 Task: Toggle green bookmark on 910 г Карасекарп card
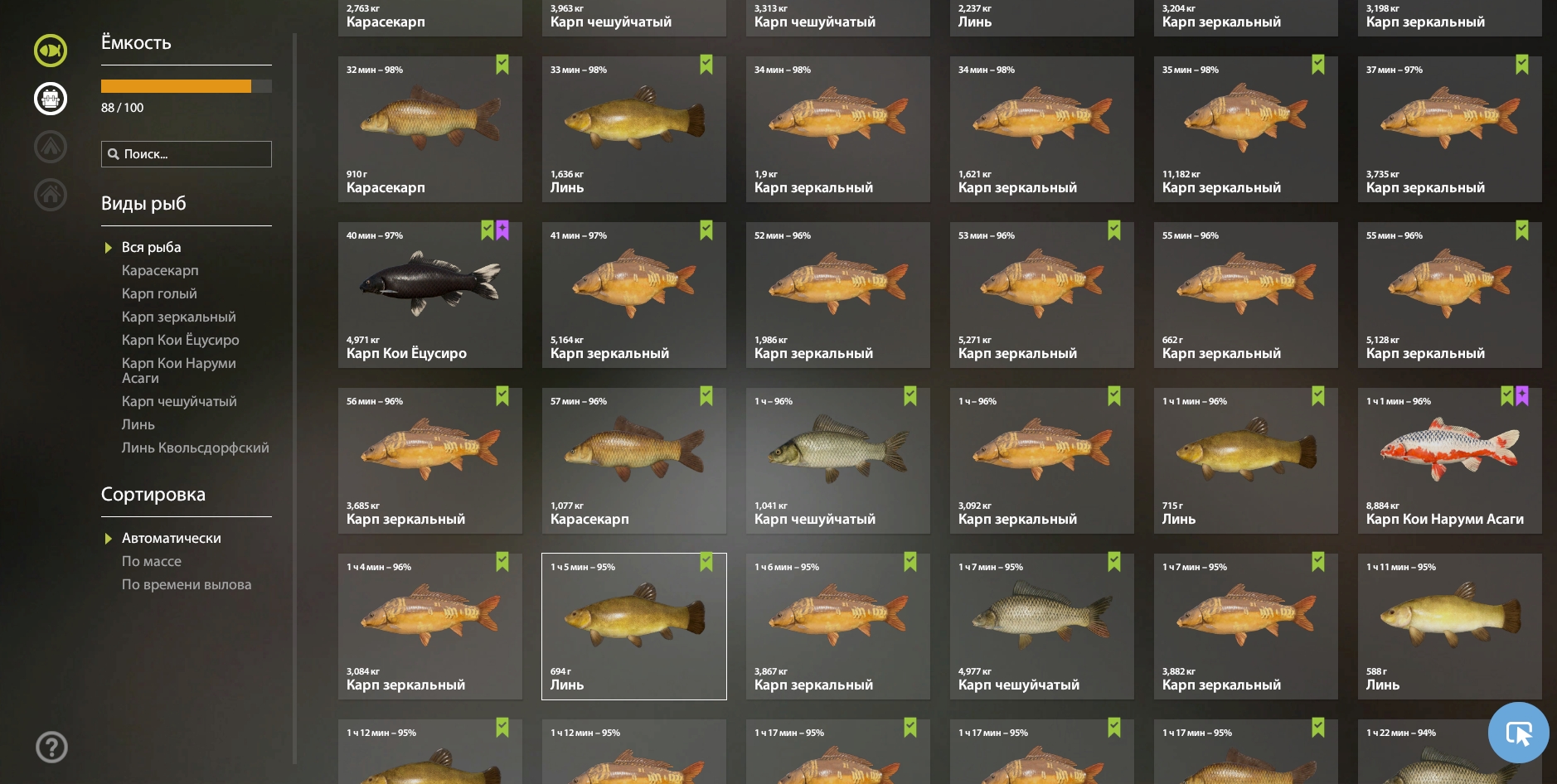point(502,65)
